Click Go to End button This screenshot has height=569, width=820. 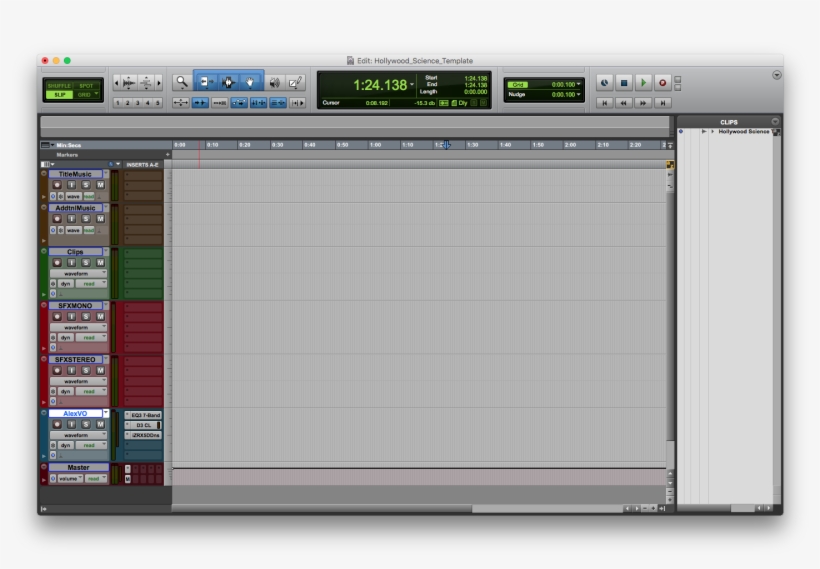pos(662,103)
